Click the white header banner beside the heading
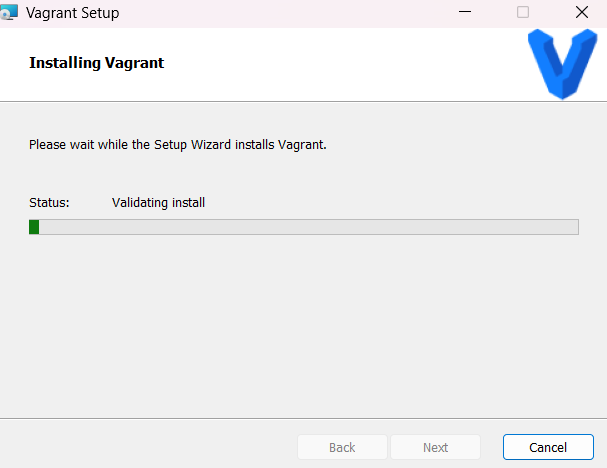Viewport: 607px width, 468px height. pyautogui.click(x=340, y=64)
